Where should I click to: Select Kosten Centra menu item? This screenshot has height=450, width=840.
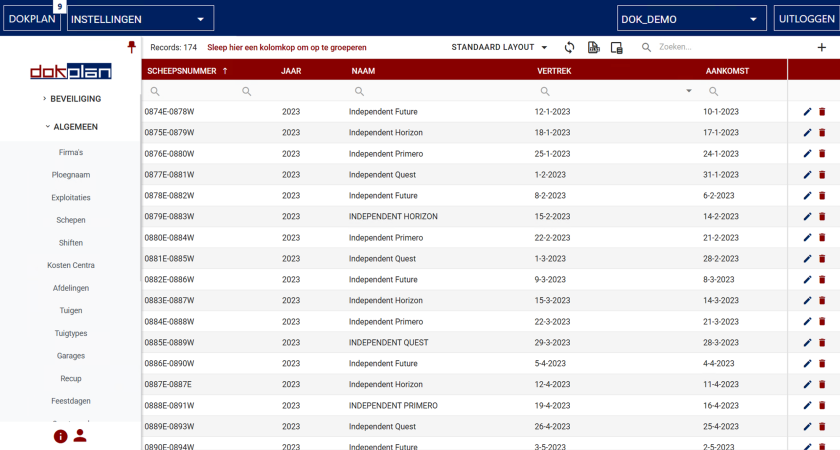(x=71, y=265)
